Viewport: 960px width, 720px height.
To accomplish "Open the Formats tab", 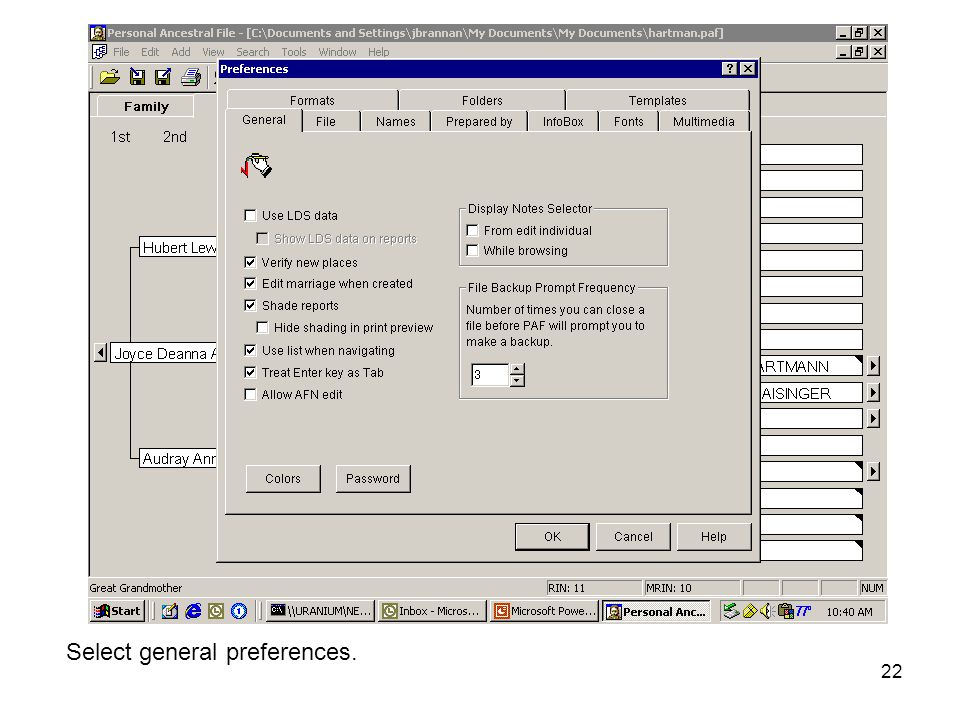I will (312, 100).
